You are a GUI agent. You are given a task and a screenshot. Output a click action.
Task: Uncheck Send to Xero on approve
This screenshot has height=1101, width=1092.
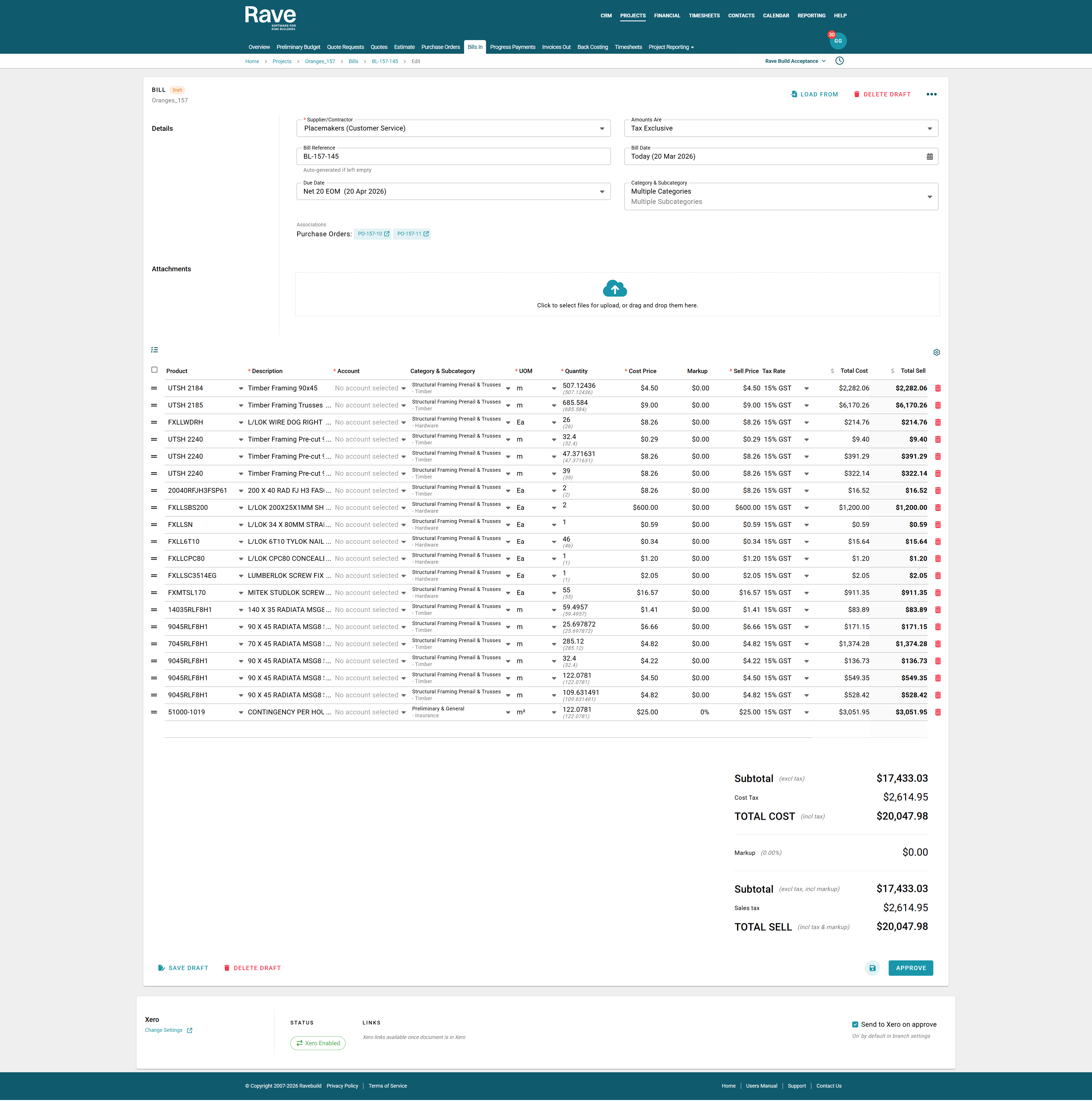(855, 1024)
